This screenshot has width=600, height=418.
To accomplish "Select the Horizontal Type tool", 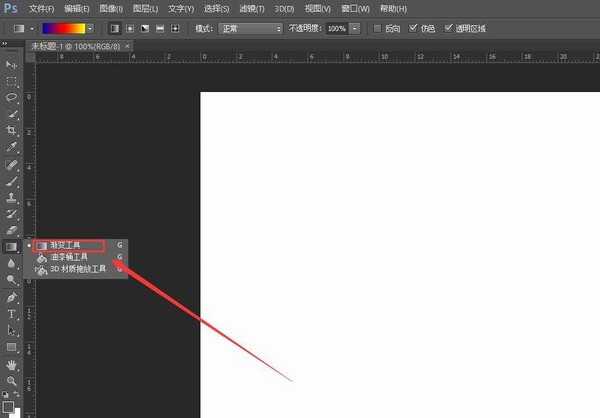I will pyautogui.click(x=12, y=314).
